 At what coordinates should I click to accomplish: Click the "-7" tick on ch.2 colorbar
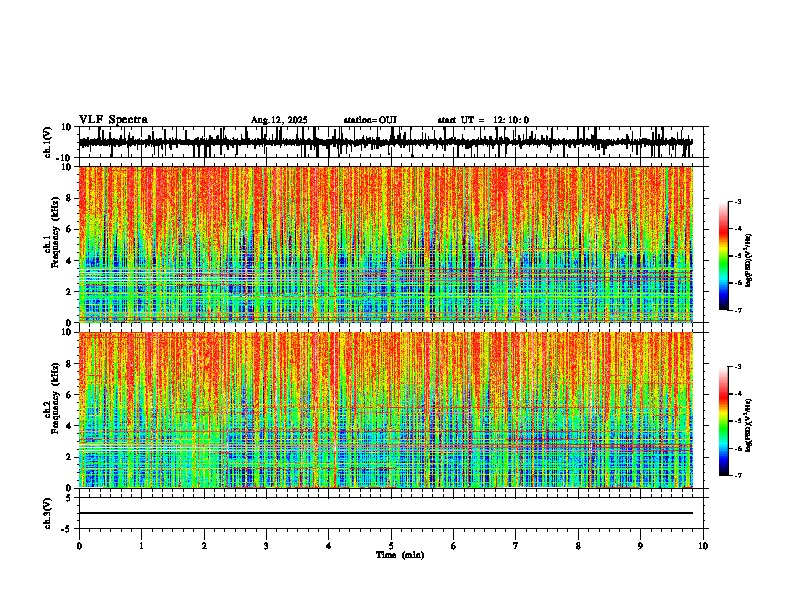tap(738, 475)
